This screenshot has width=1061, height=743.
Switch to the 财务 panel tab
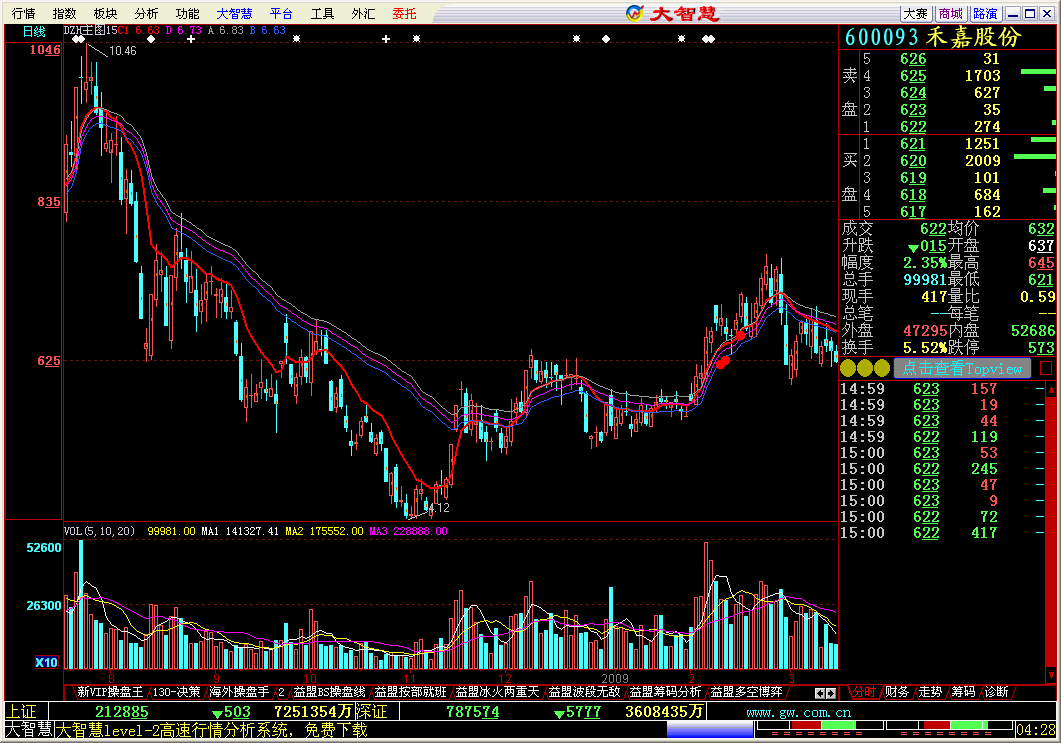pyautogui.click(x=897, y=692)
